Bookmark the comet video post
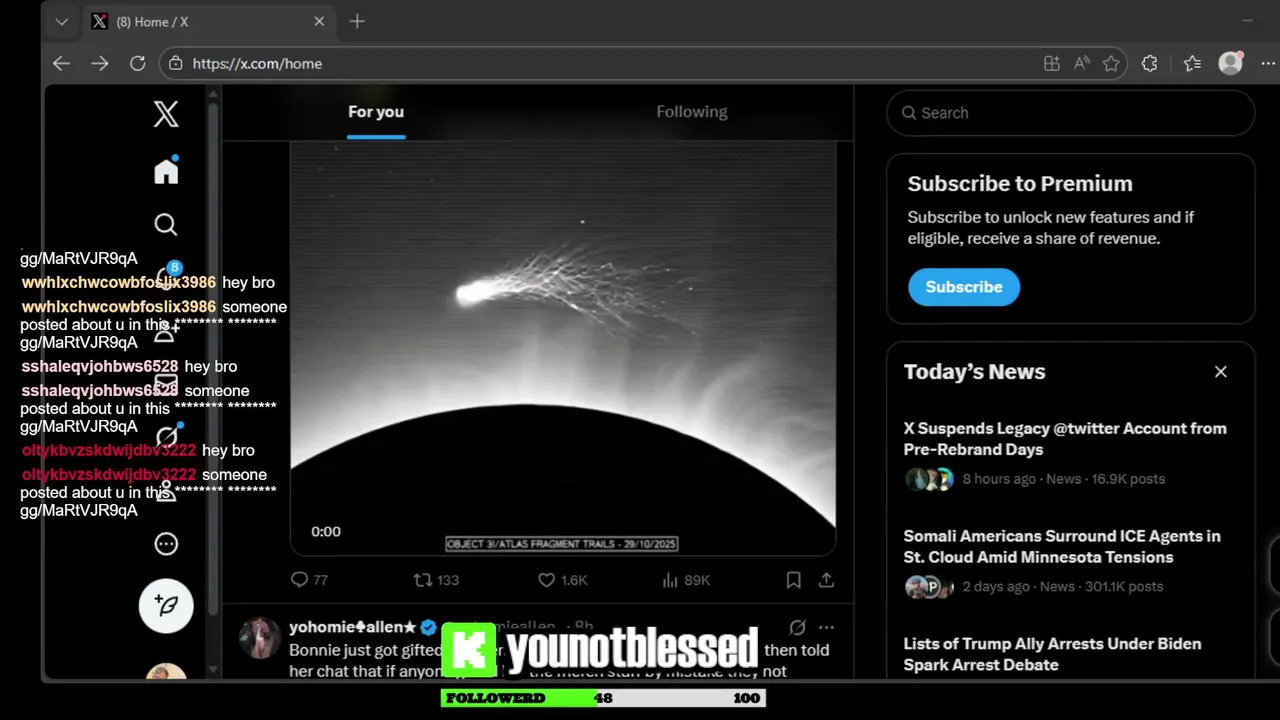Viewport: 1280px width, 720px height. 793,580
